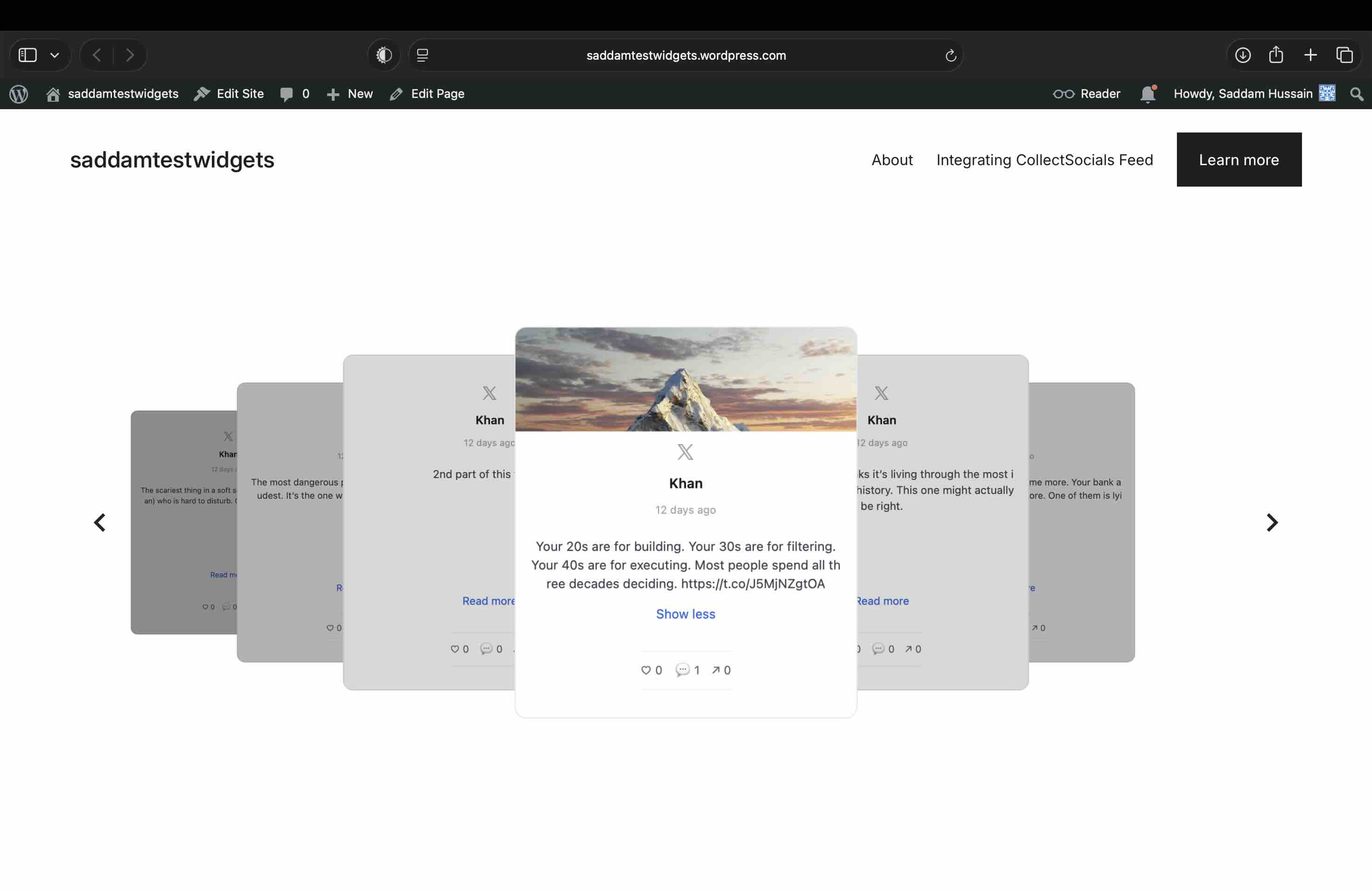This screenshot has height=892, width=1372.
Task: Open the Reader link
Action: click(1087, 94)
